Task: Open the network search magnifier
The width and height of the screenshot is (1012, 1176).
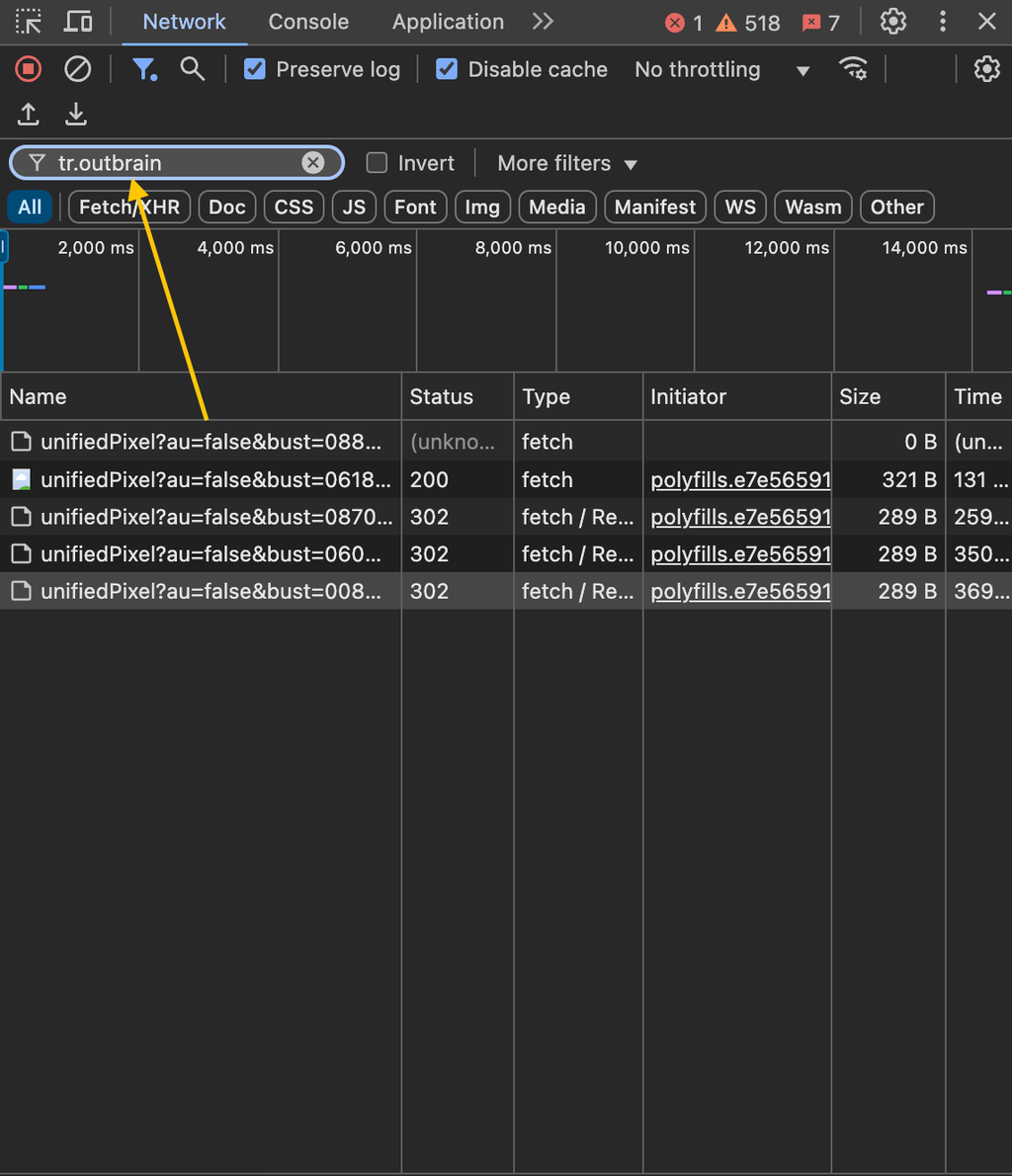Action: pos(193,69)
